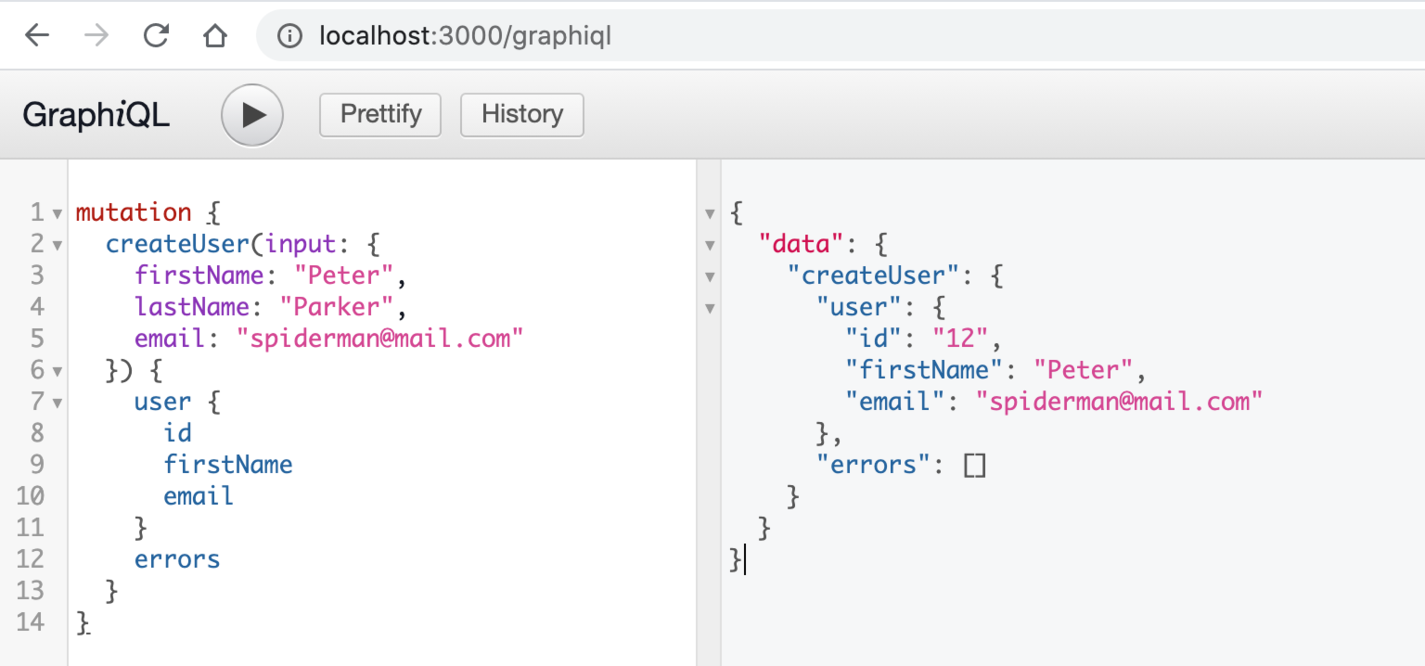
Task: Place cursor on the email value in query
Action: point(380,338)
